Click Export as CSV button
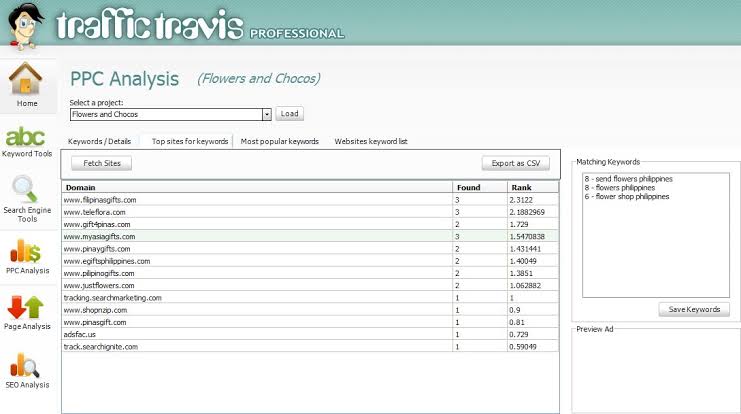The image size is (741, 414). [x=516, y=164]
